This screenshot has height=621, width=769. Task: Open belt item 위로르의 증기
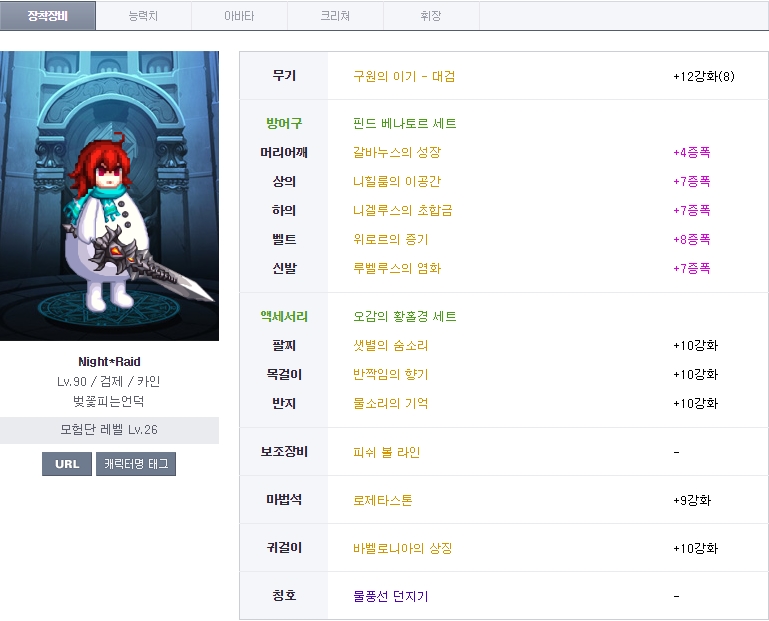(391, 239)
